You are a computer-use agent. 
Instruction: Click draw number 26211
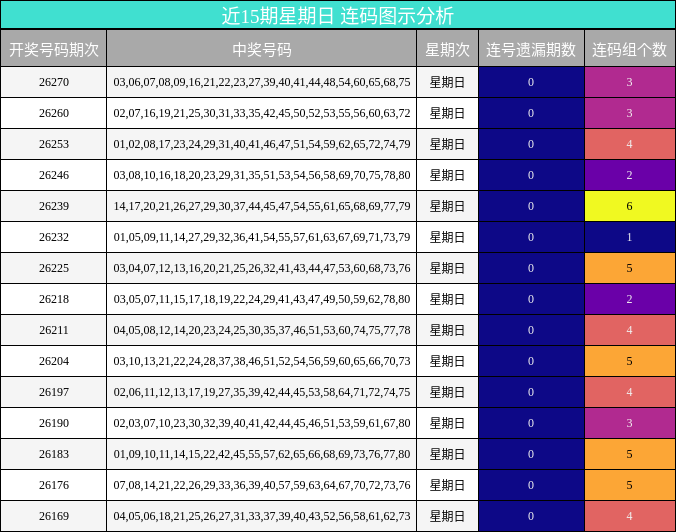click(54, 330)
